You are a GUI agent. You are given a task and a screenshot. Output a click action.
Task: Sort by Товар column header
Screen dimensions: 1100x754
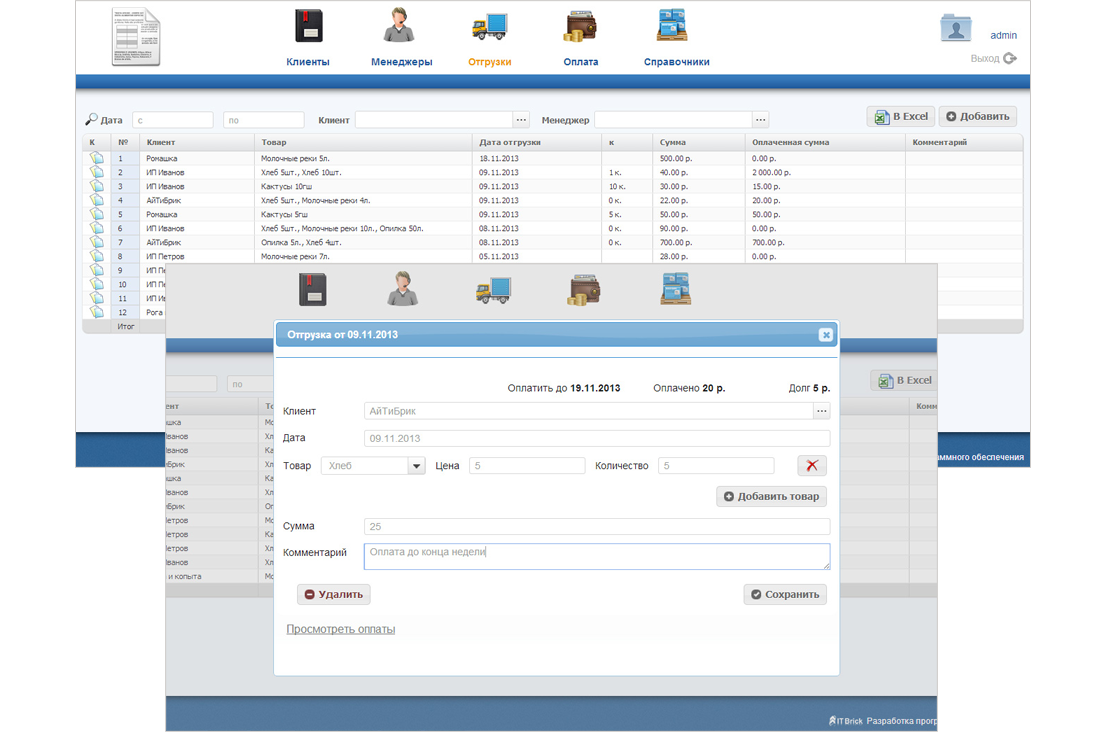(x=274, y=142)
